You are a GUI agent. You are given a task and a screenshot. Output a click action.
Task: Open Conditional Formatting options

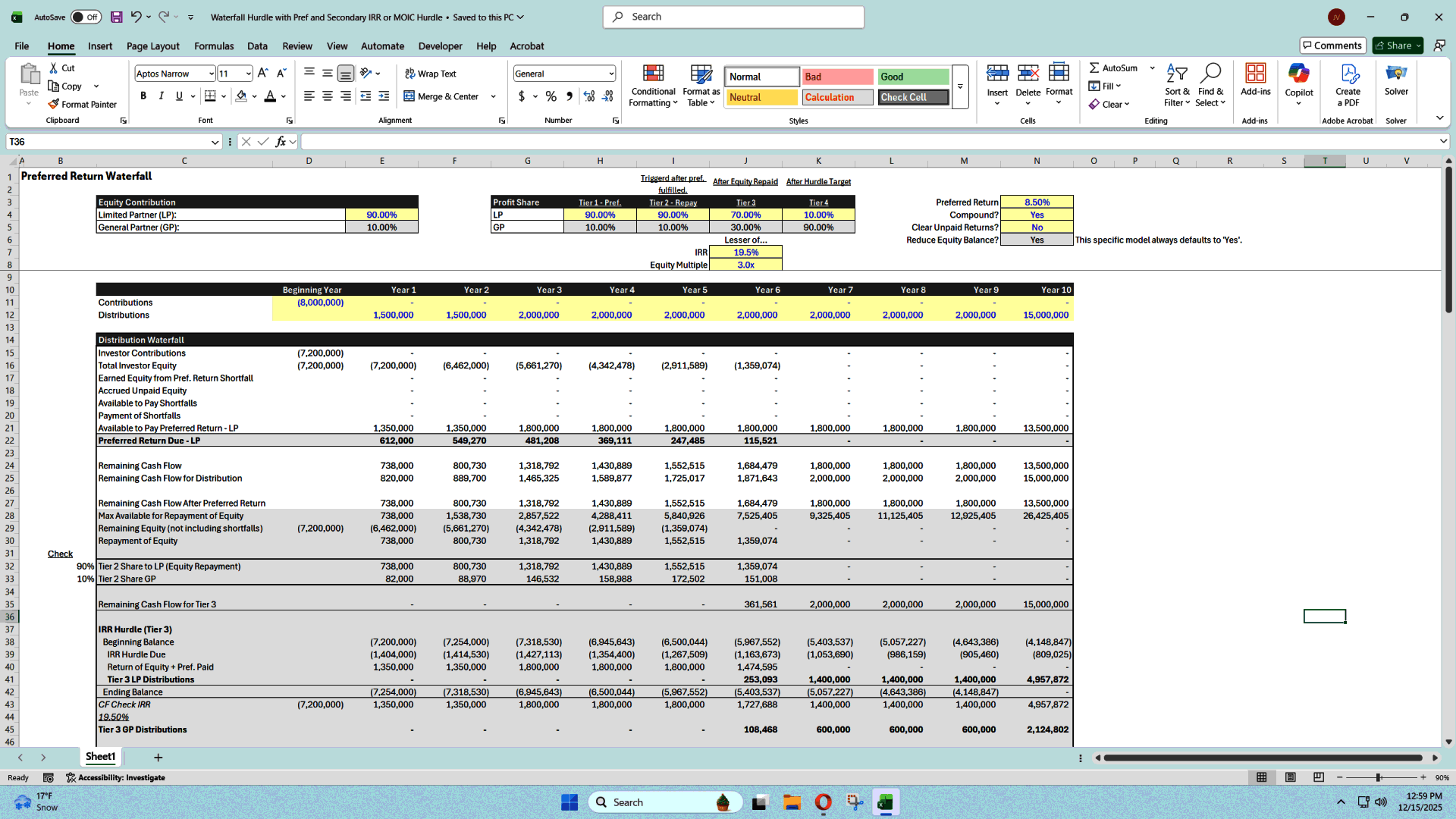tap(653, 85)
